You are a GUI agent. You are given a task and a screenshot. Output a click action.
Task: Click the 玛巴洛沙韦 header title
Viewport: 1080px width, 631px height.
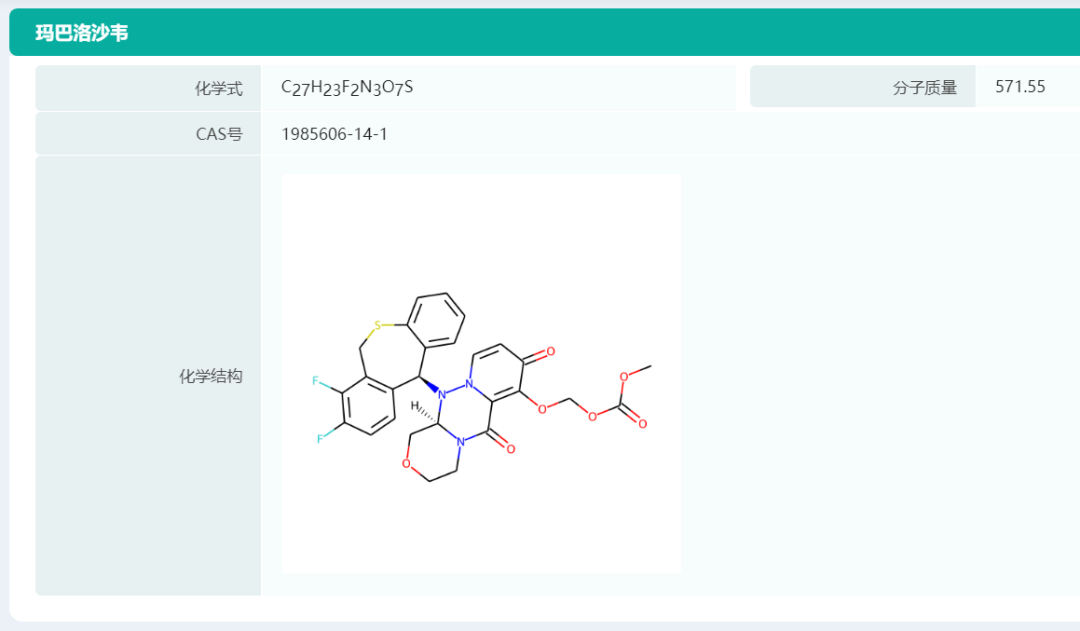click(x=82, y=33)
